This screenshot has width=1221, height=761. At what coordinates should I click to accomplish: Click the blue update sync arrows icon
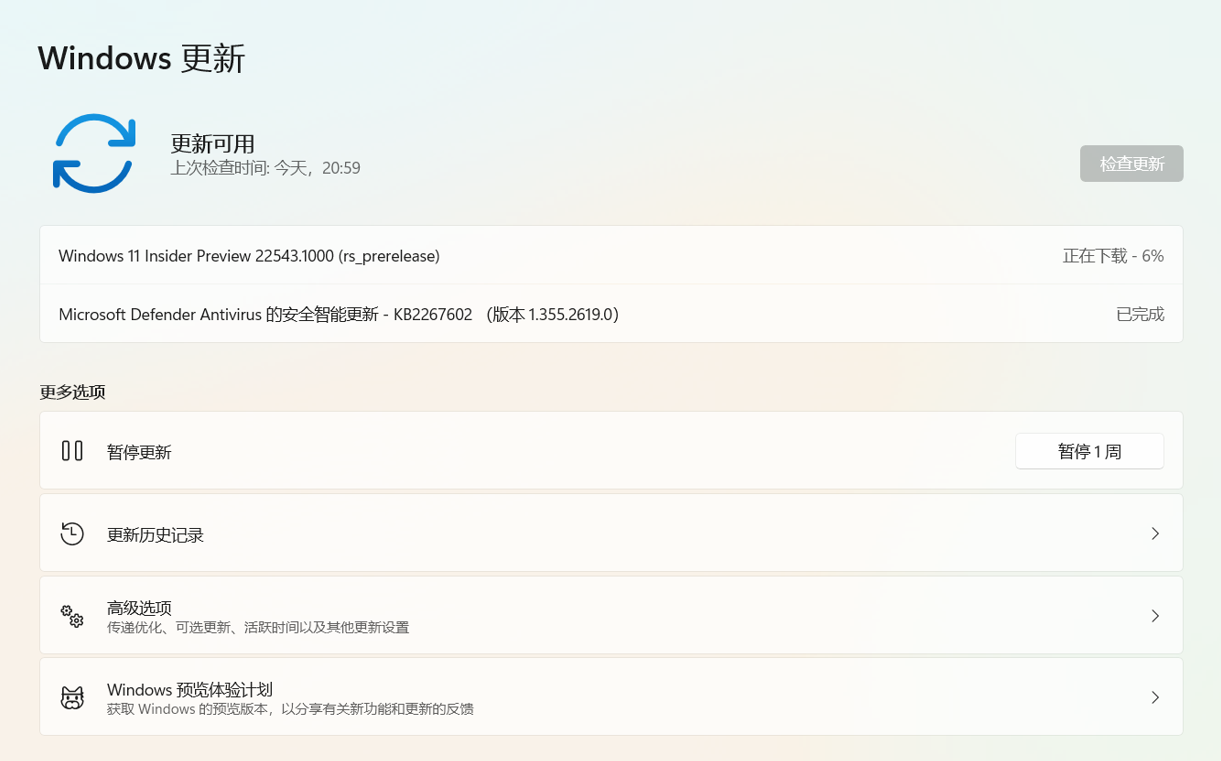click(x=94, y=153)
